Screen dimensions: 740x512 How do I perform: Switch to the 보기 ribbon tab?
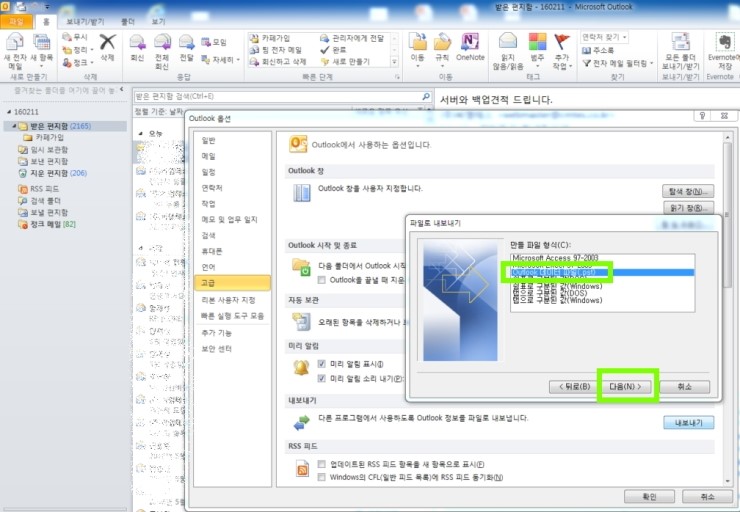(159, 22)
